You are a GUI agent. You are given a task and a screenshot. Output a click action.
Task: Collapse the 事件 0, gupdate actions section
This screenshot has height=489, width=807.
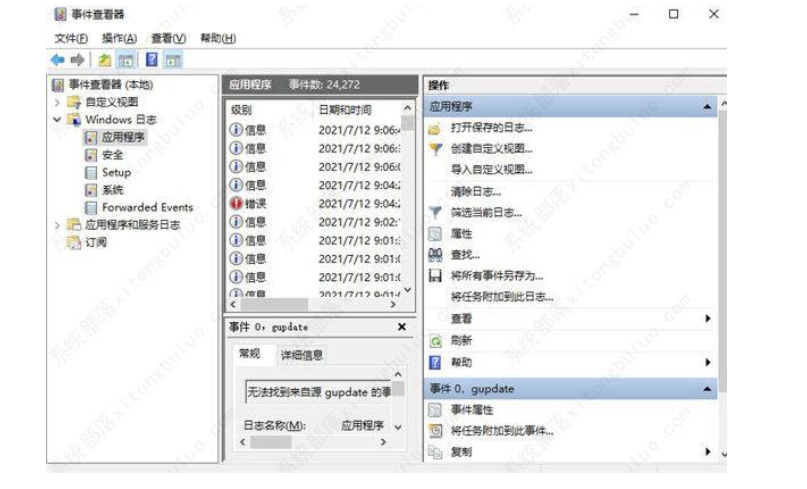pyautogui.click(x=707, y=389)
